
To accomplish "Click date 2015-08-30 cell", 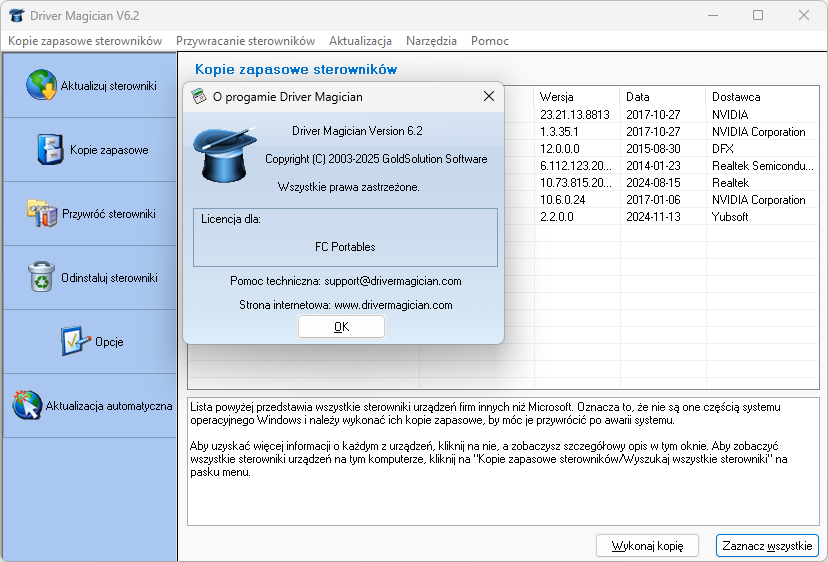I will tap(653, 148).
